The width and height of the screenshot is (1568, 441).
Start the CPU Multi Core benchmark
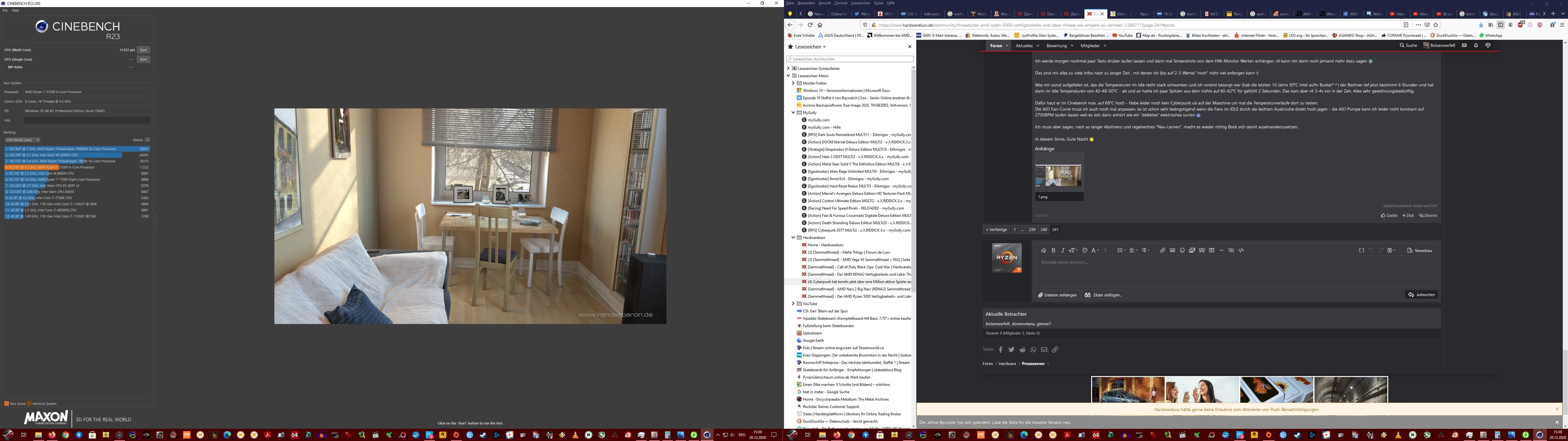[143, 50]
